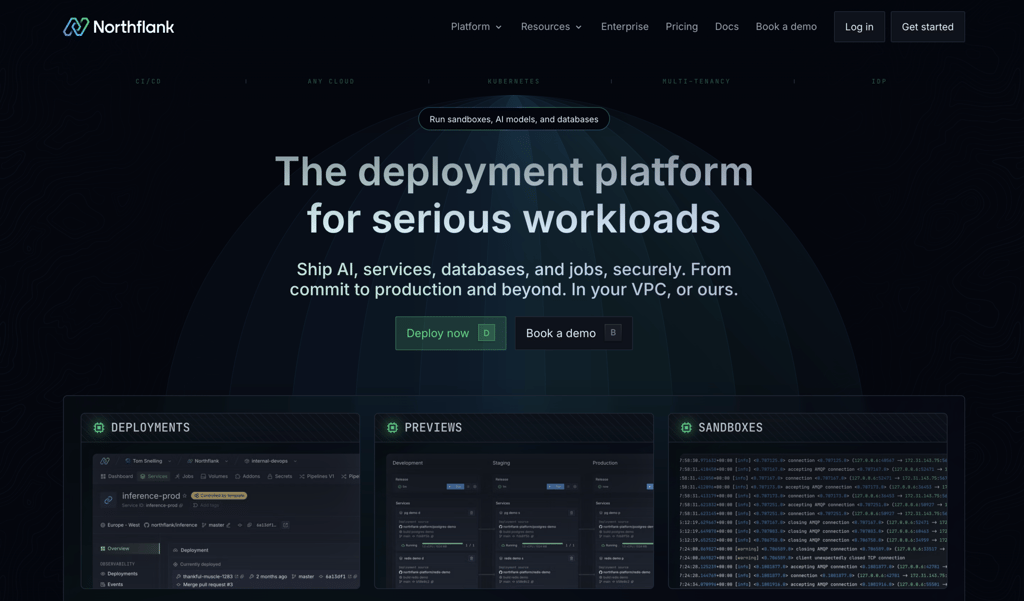This screenshot has height=601, width=1024.
Task: Click the blue run button in Staging release
Action: [x=555, y=487]
